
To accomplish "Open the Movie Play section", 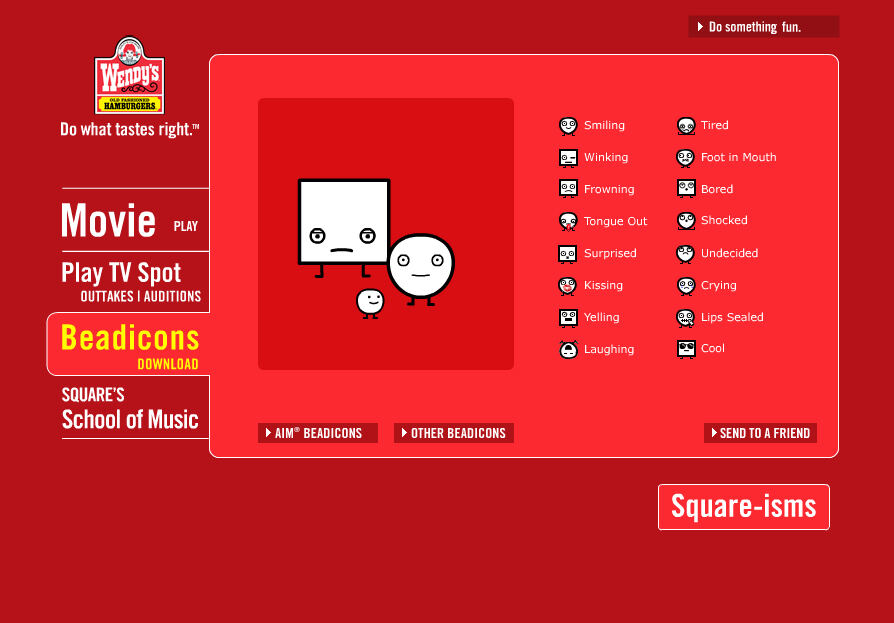I will click(129, 220).
